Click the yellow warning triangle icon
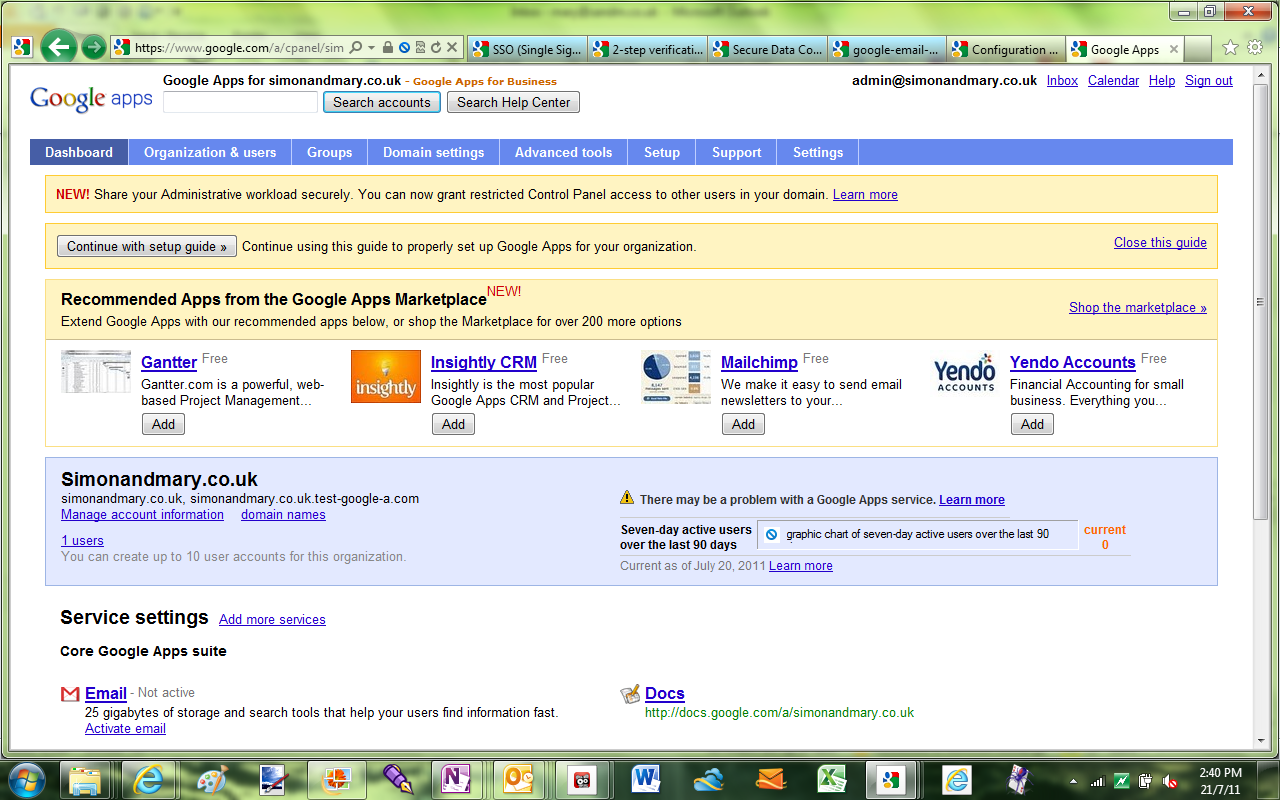Viewport: 1280px width, 800px height. pyautogui.click(x=627, y=498)
